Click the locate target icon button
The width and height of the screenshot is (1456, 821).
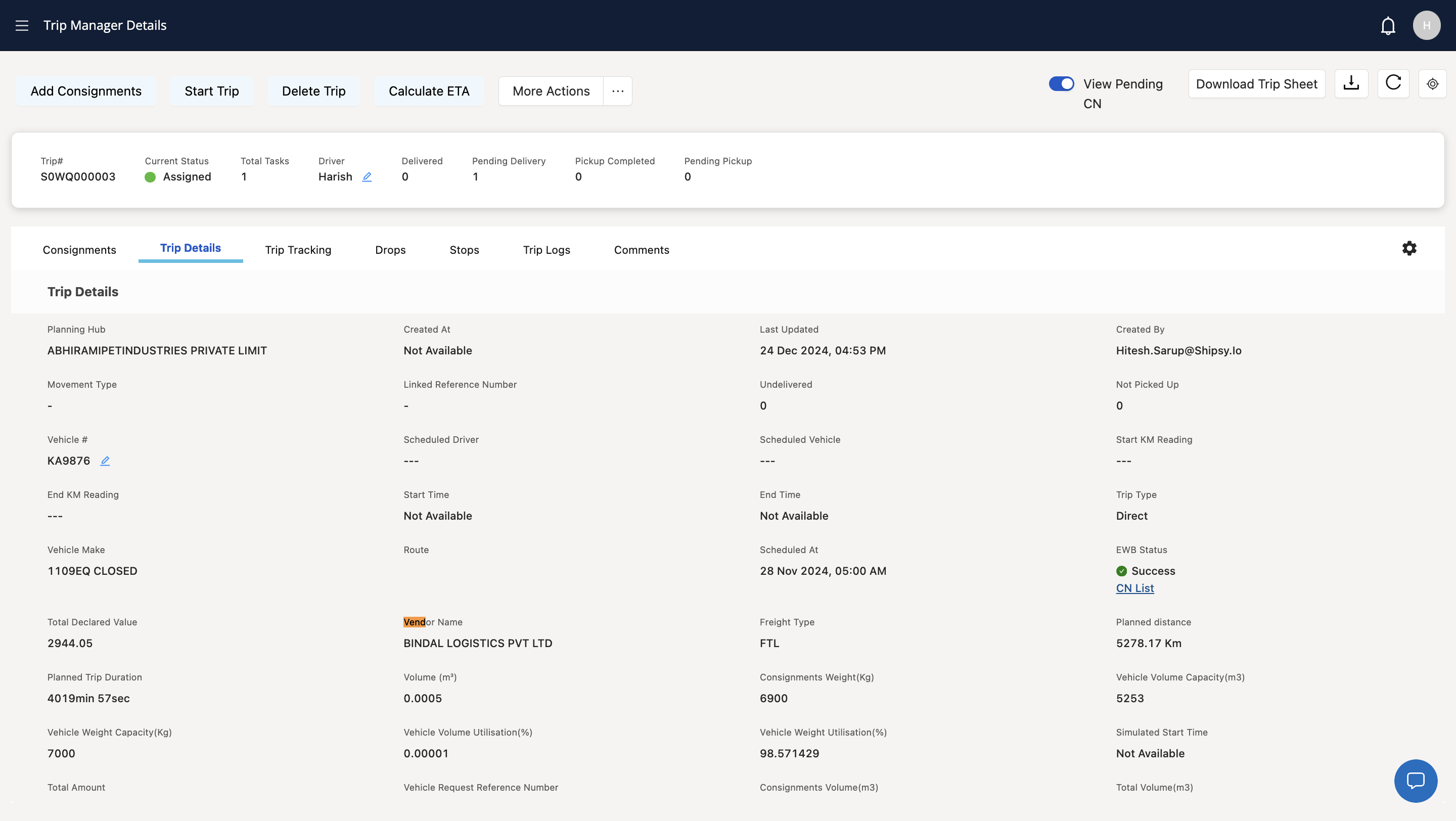pos(1432,83)
